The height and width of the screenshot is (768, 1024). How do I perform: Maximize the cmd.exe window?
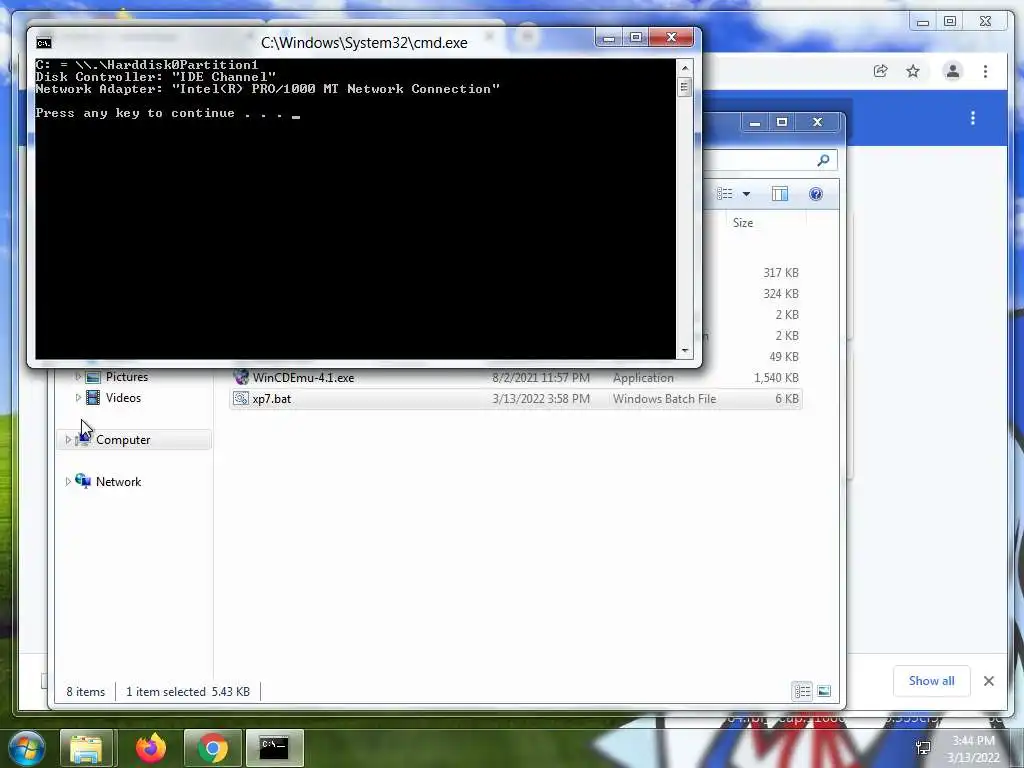pos(636,38)
